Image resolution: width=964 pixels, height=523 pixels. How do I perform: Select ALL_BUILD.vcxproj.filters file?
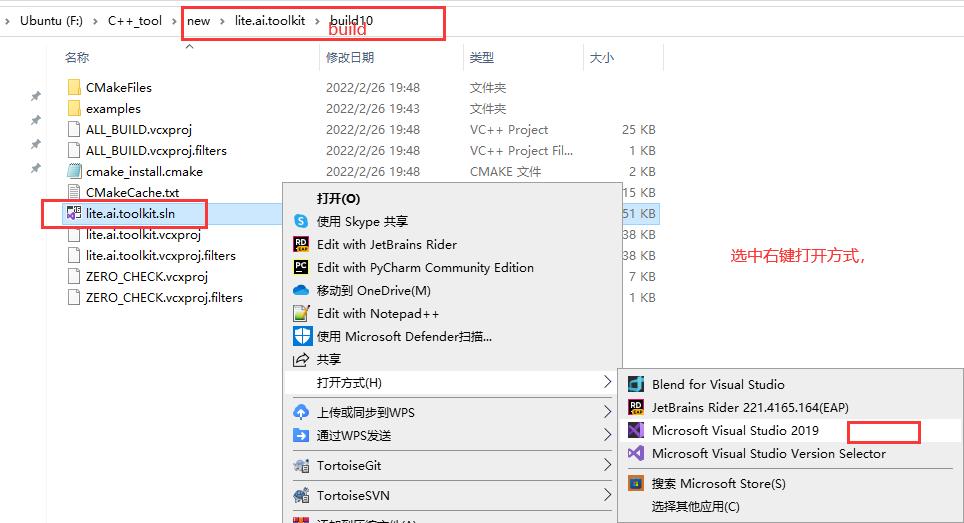click(156, 151)
